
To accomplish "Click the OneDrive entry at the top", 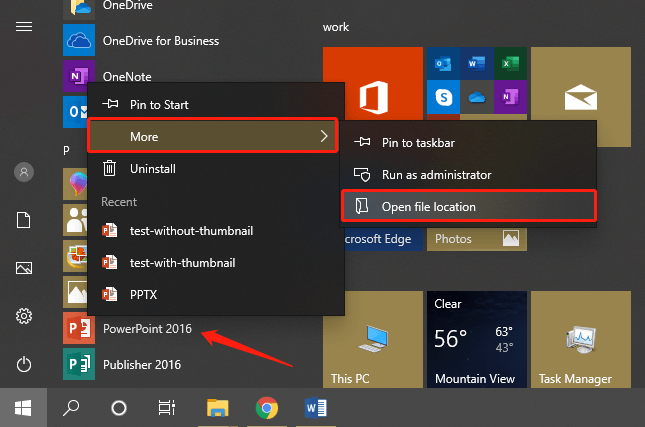I will coord(128,5).
